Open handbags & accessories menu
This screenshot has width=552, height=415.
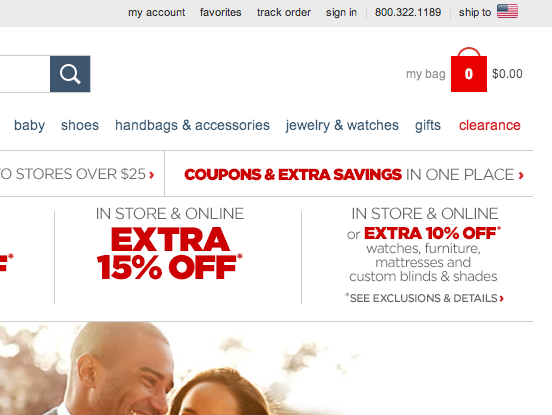[x=193, y=126]
